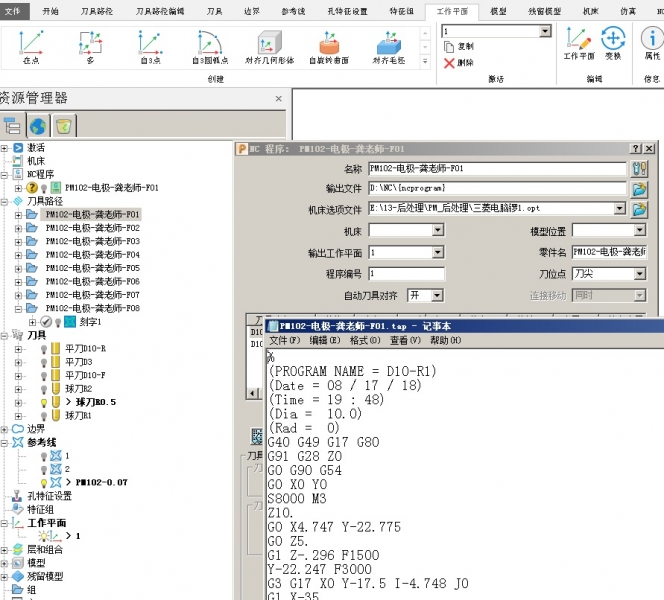Screen dimensions: 664x600
Task: Create workplane from 3 points (自3点)
Action: point(150,47)
